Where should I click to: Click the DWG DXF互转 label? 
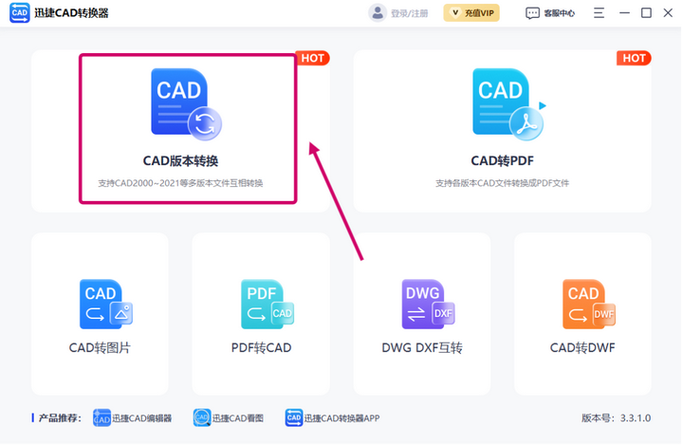(422, 348)
